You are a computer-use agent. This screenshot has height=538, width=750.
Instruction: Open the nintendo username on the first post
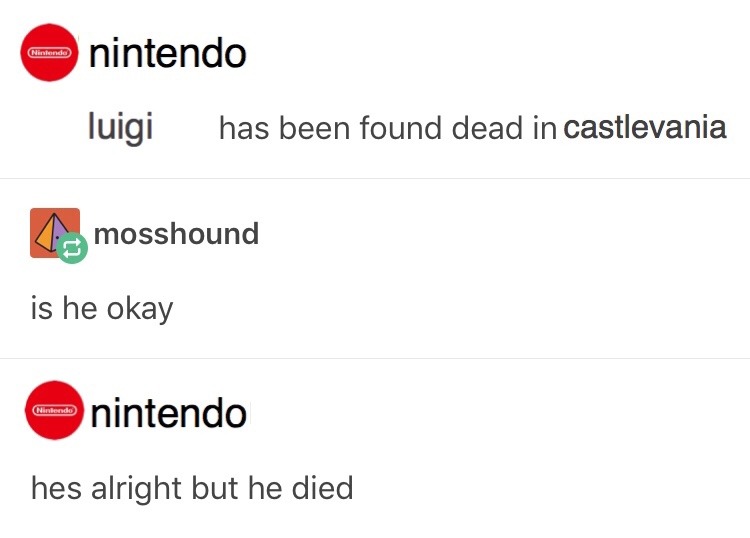click(x=167, y=52)
